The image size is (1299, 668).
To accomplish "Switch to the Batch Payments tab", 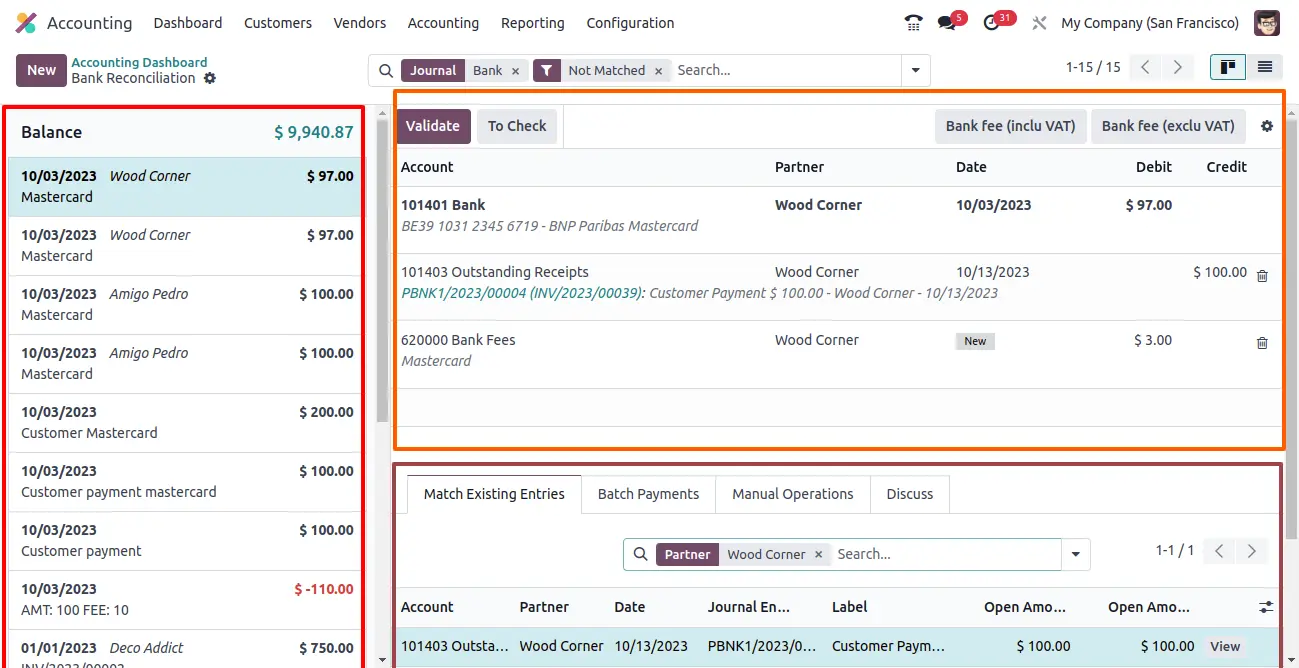I will (x=648, y=494).
